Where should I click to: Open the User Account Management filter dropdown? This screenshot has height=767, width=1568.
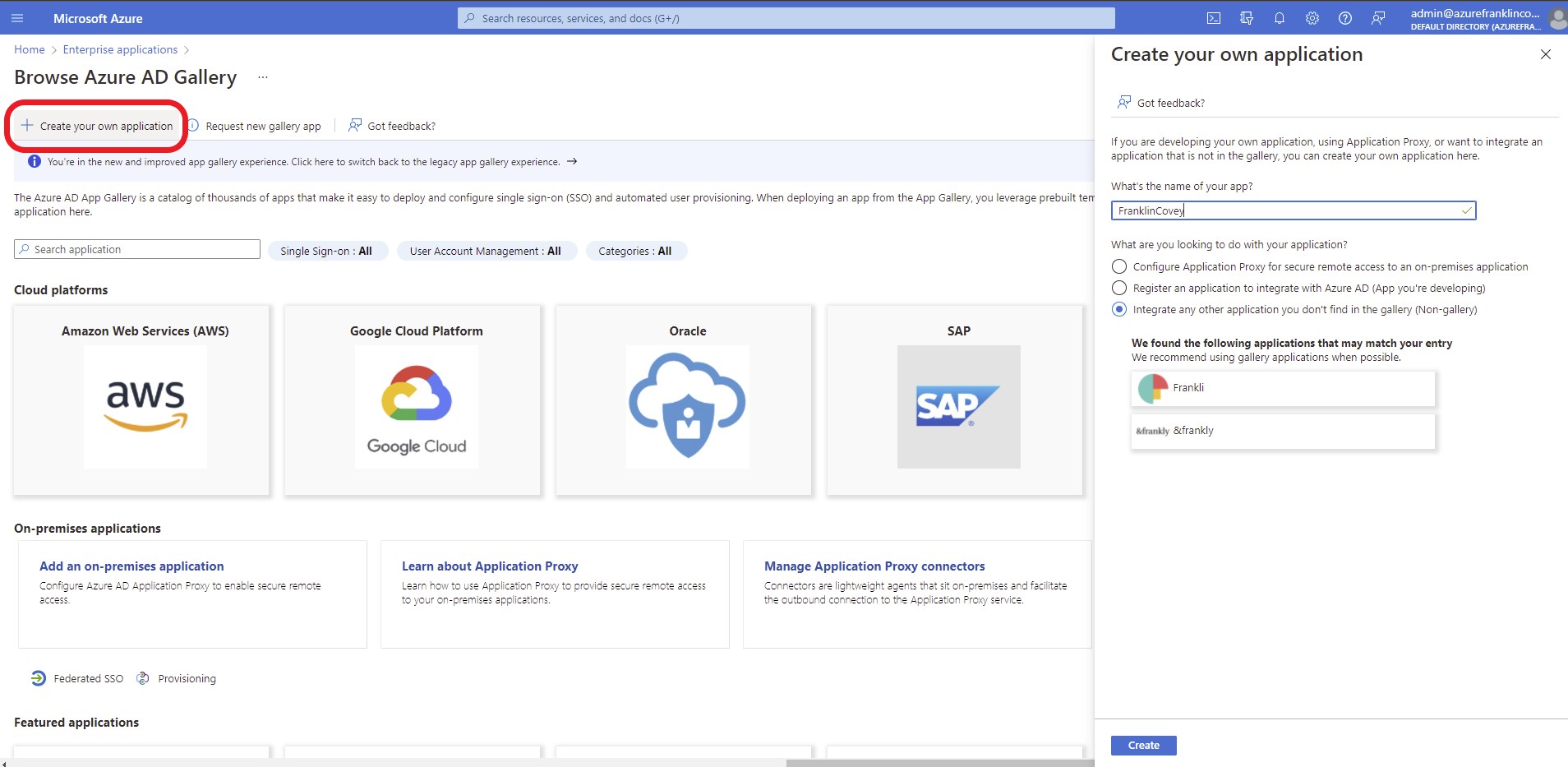coord(487,251)
